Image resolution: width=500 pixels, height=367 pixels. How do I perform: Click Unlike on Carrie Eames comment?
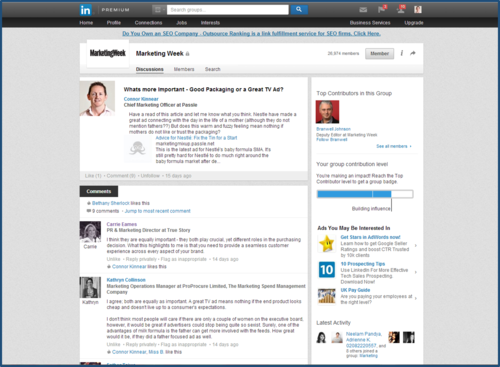click(x=113, y=259)
